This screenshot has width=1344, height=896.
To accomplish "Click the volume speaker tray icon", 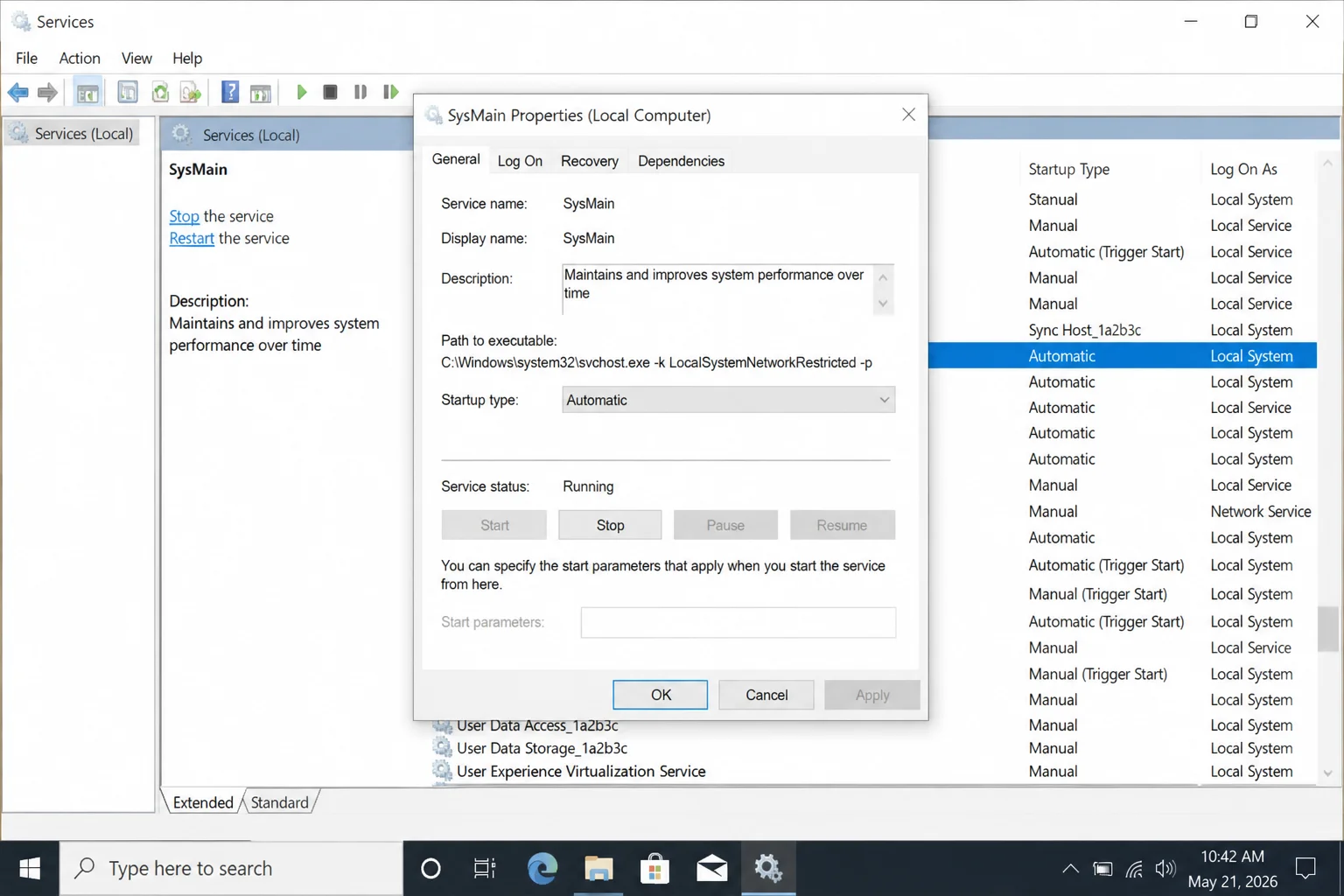I will (1165, 869).
